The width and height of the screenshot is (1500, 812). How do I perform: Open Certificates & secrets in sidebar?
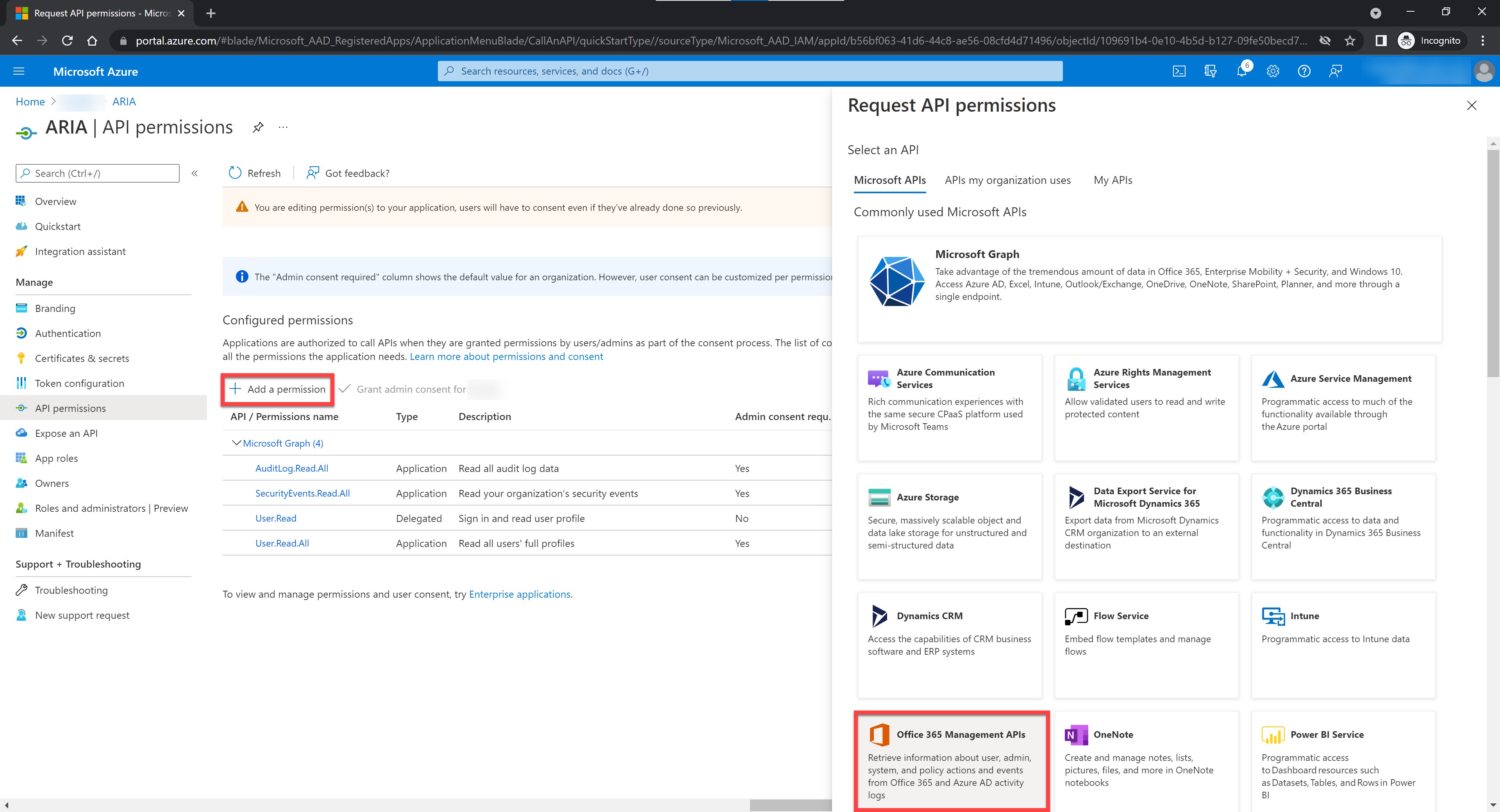[82, 358]
